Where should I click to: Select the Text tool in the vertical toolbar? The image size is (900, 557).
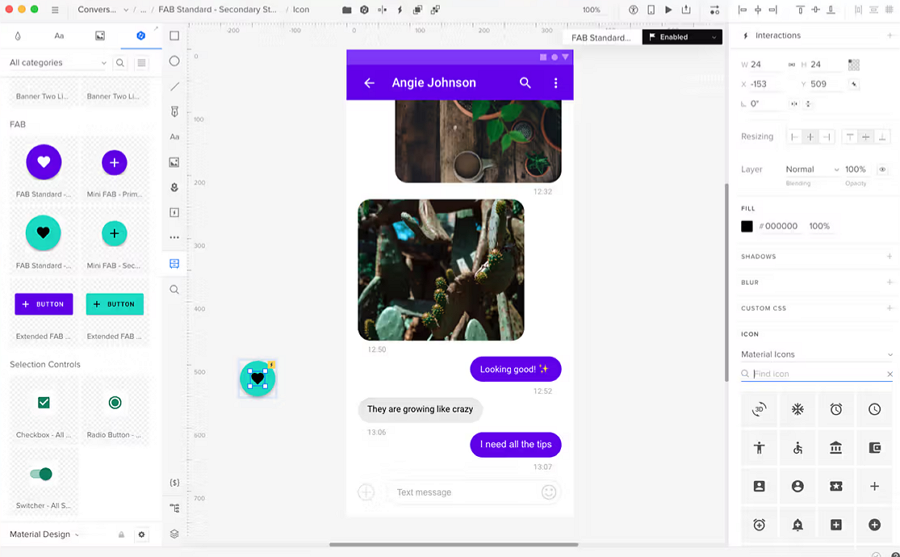pyautogui.click(x=174, y=137)
